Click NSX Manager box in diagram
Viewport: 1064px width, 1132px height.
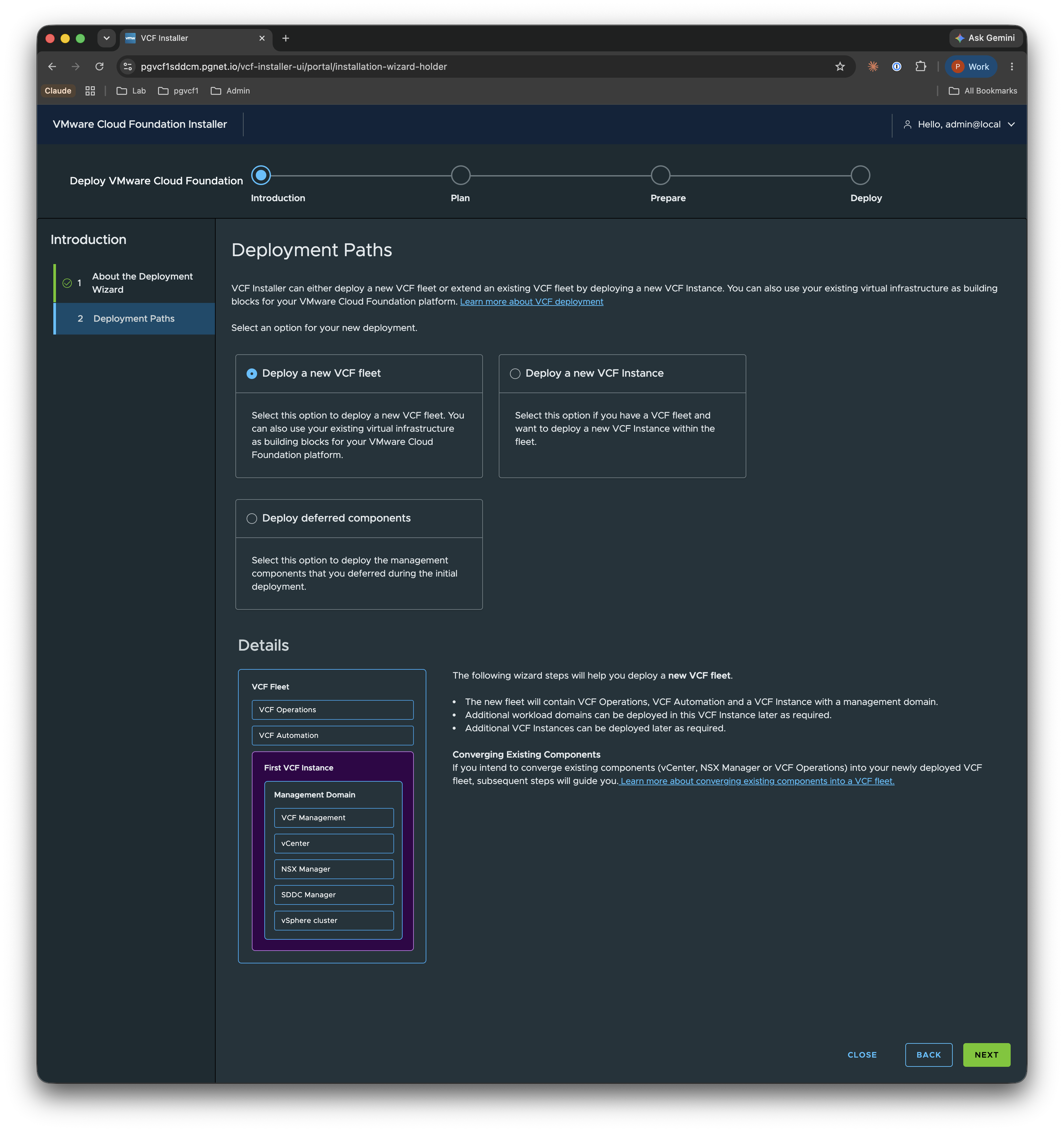(333, 869)
